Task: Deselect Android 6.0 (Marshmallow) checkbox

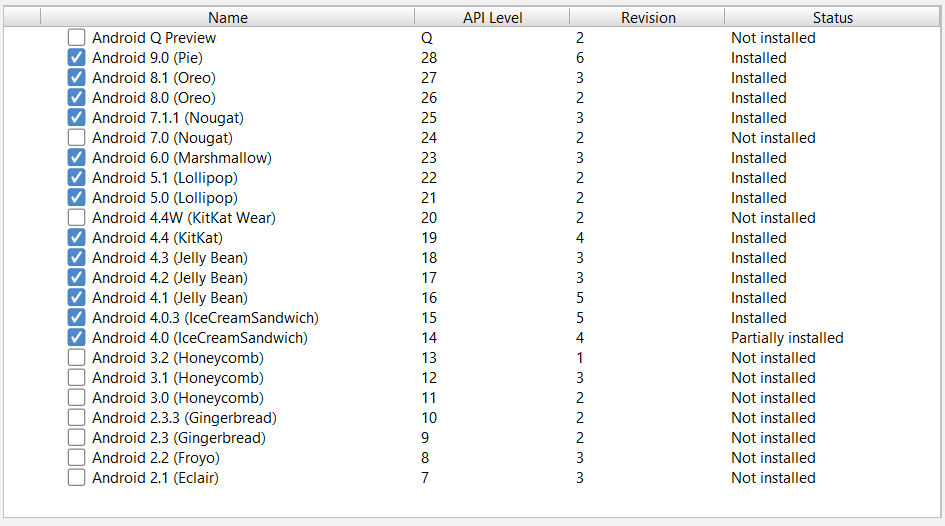Action: 76,158
